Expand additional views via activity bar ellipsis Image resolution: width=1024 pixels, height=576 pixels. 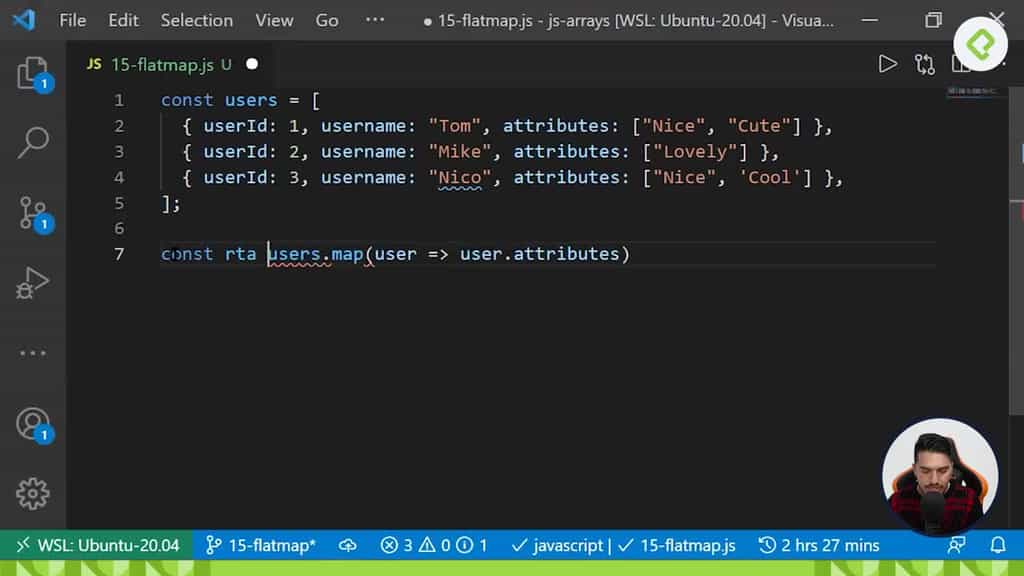[33, 352]
